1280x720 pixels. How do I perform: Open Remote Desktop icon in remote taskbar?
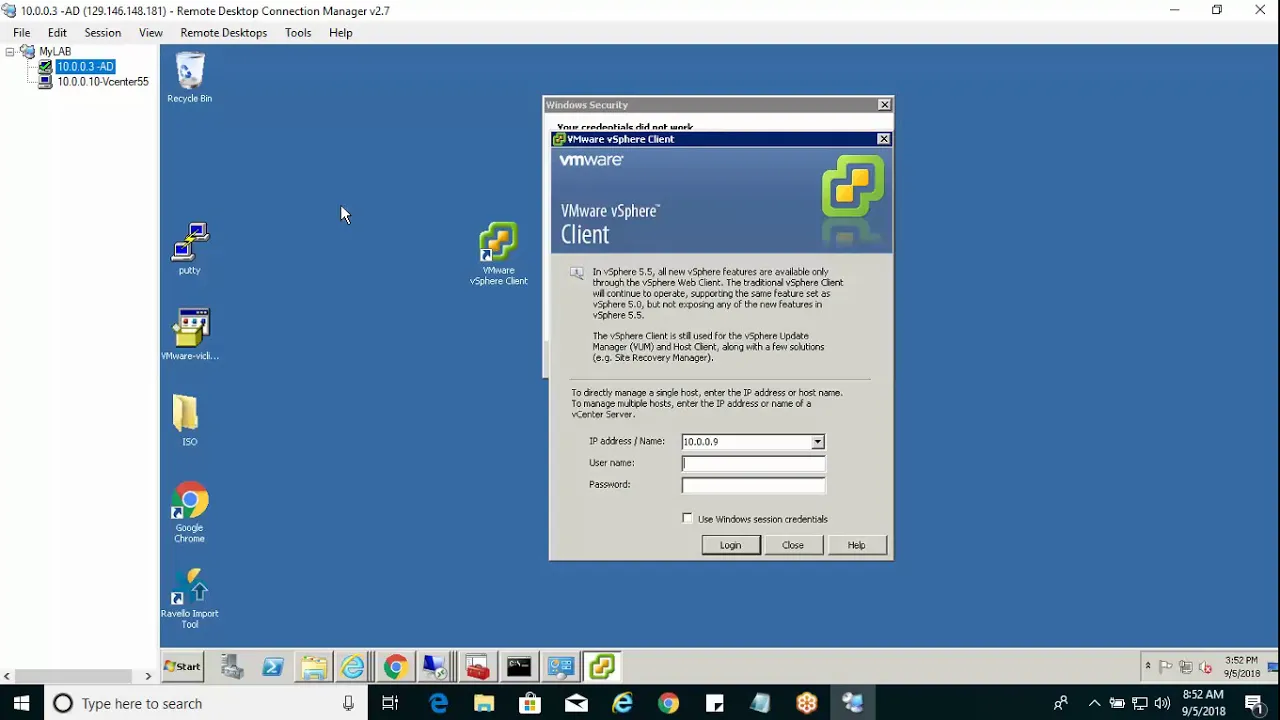(x=435, y=667)
